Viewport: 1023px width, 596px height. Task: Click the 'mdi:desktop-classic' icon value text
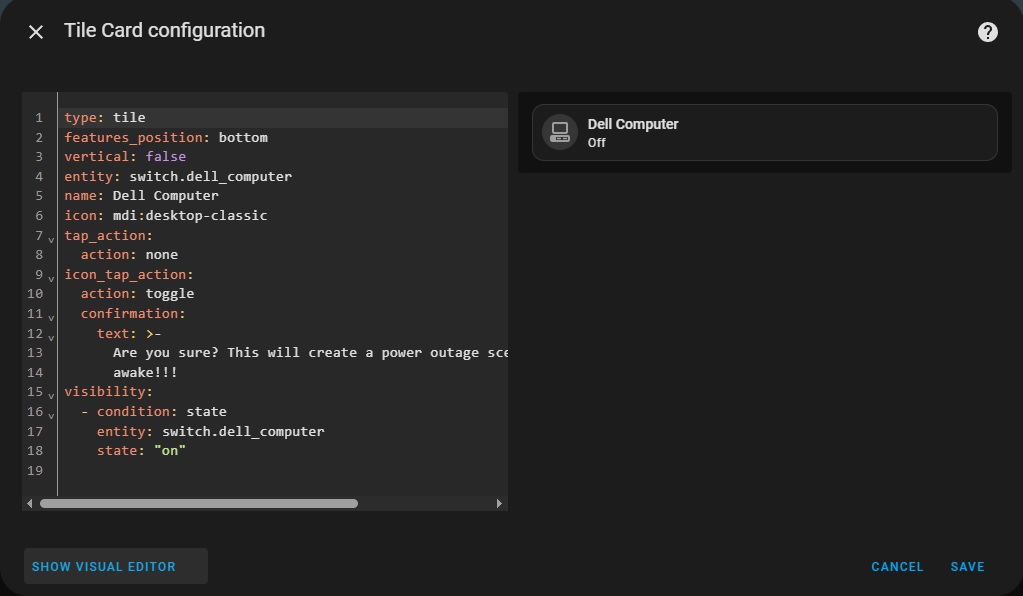tap(190, 215)
